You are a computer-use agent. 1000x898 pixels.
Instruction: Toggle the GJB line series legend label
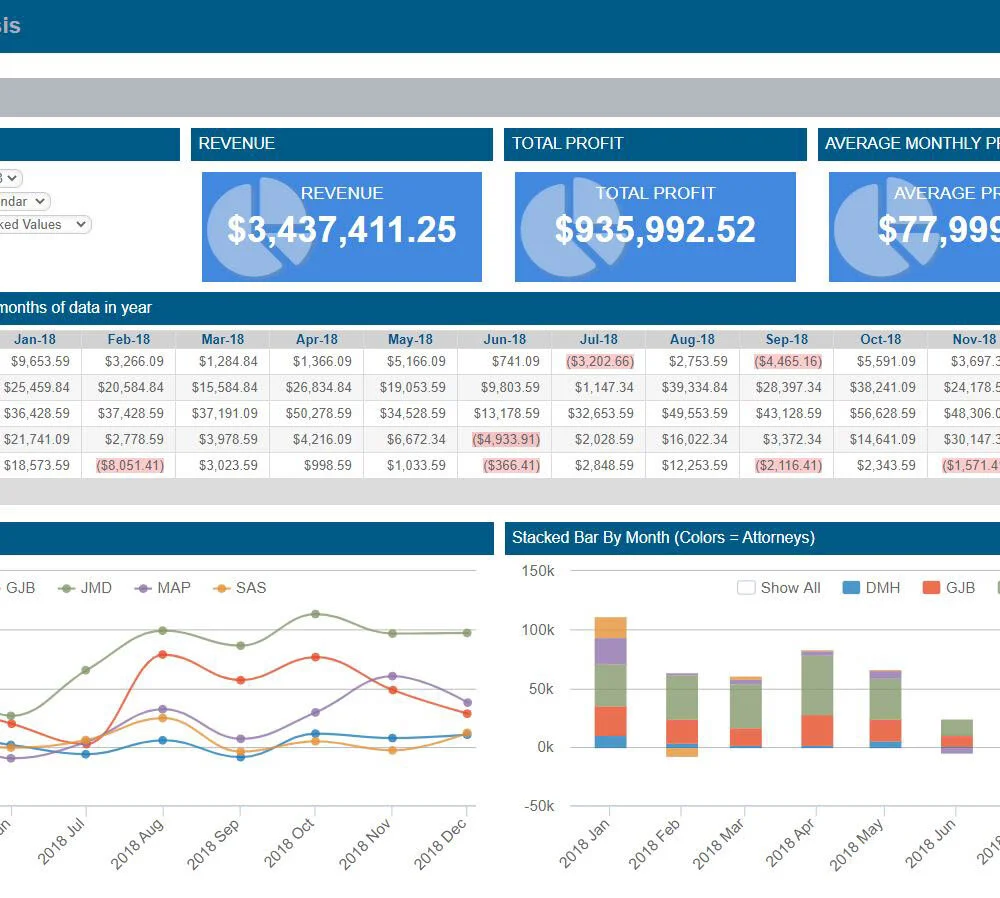(x=20, y=587)
